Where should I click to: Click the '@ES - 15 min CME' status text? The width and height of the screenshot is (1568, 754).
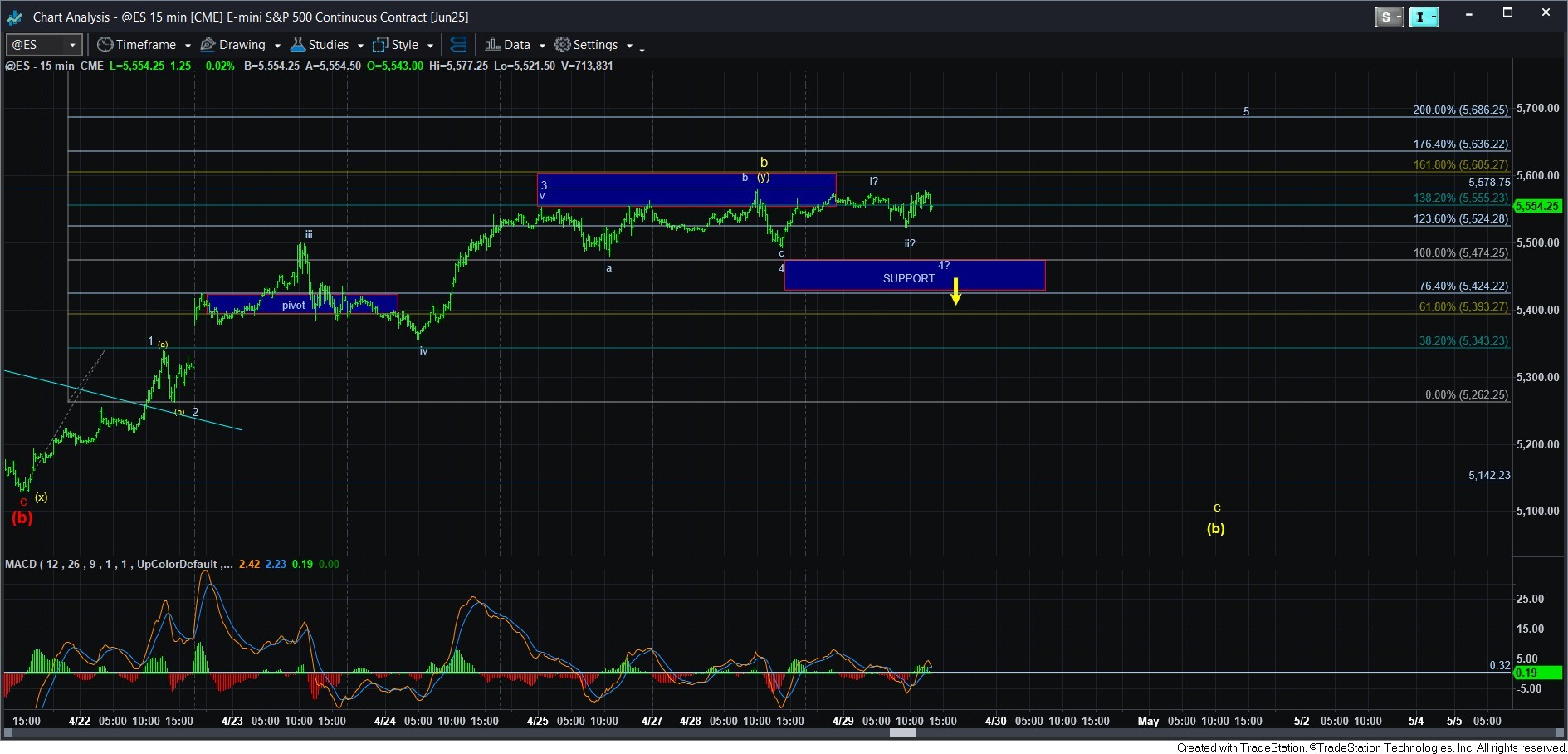click(x=54, y=66)
